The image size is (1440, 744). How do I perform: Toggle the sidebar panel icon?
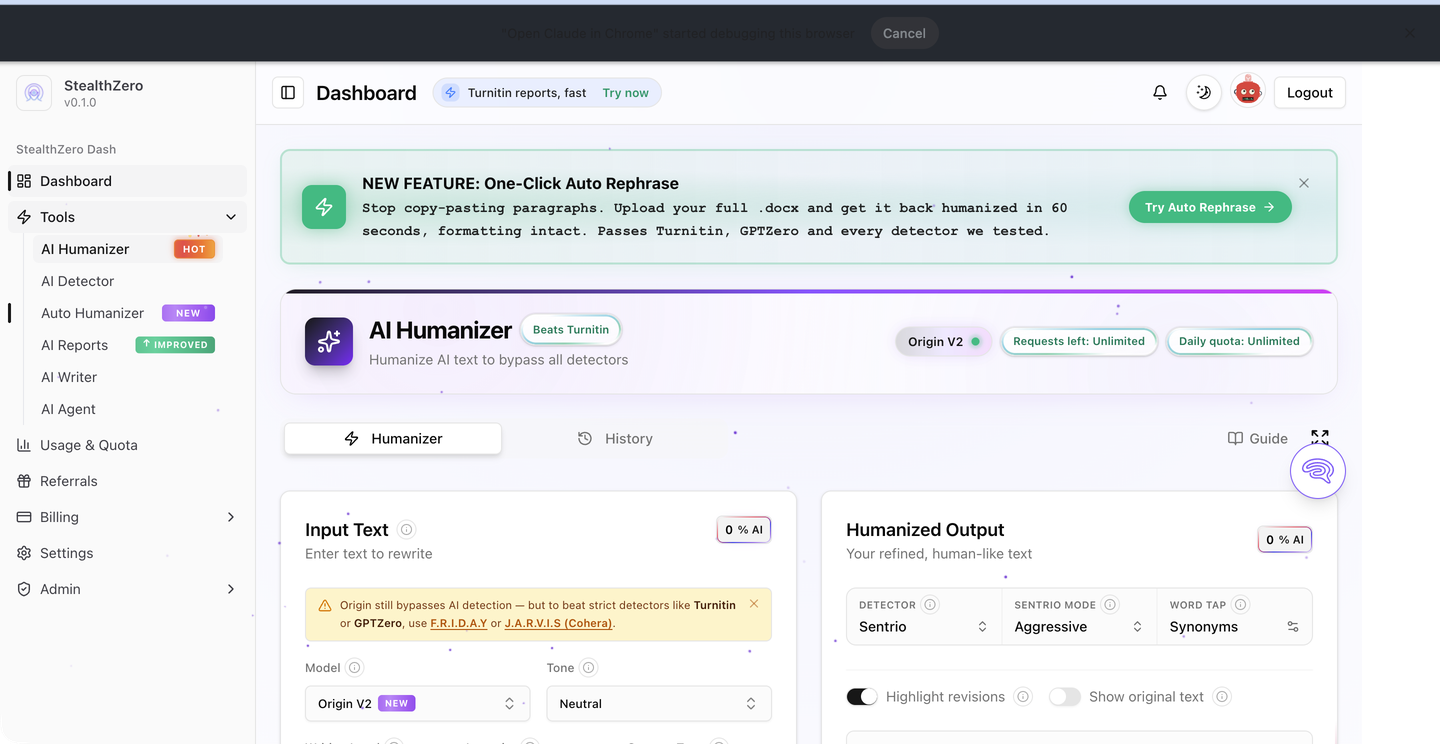click(x=288, y=93)
